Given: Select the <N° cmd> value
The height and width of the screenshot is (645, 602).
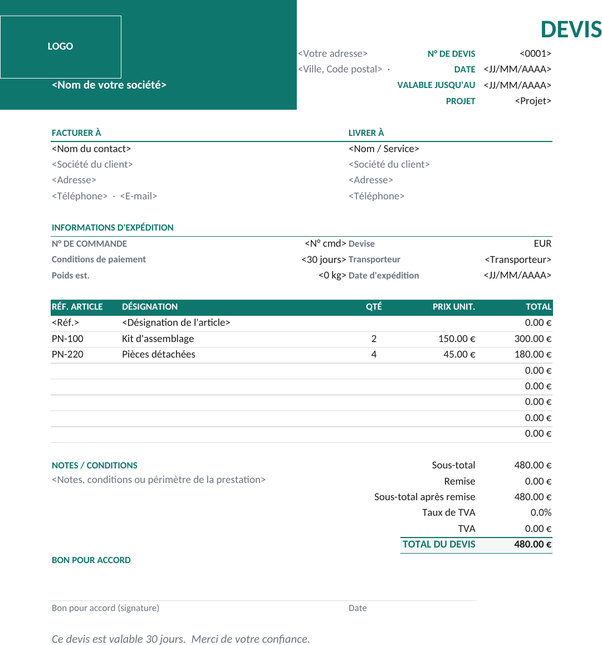Looking at the screenshot, I should (x=325, y=244).
